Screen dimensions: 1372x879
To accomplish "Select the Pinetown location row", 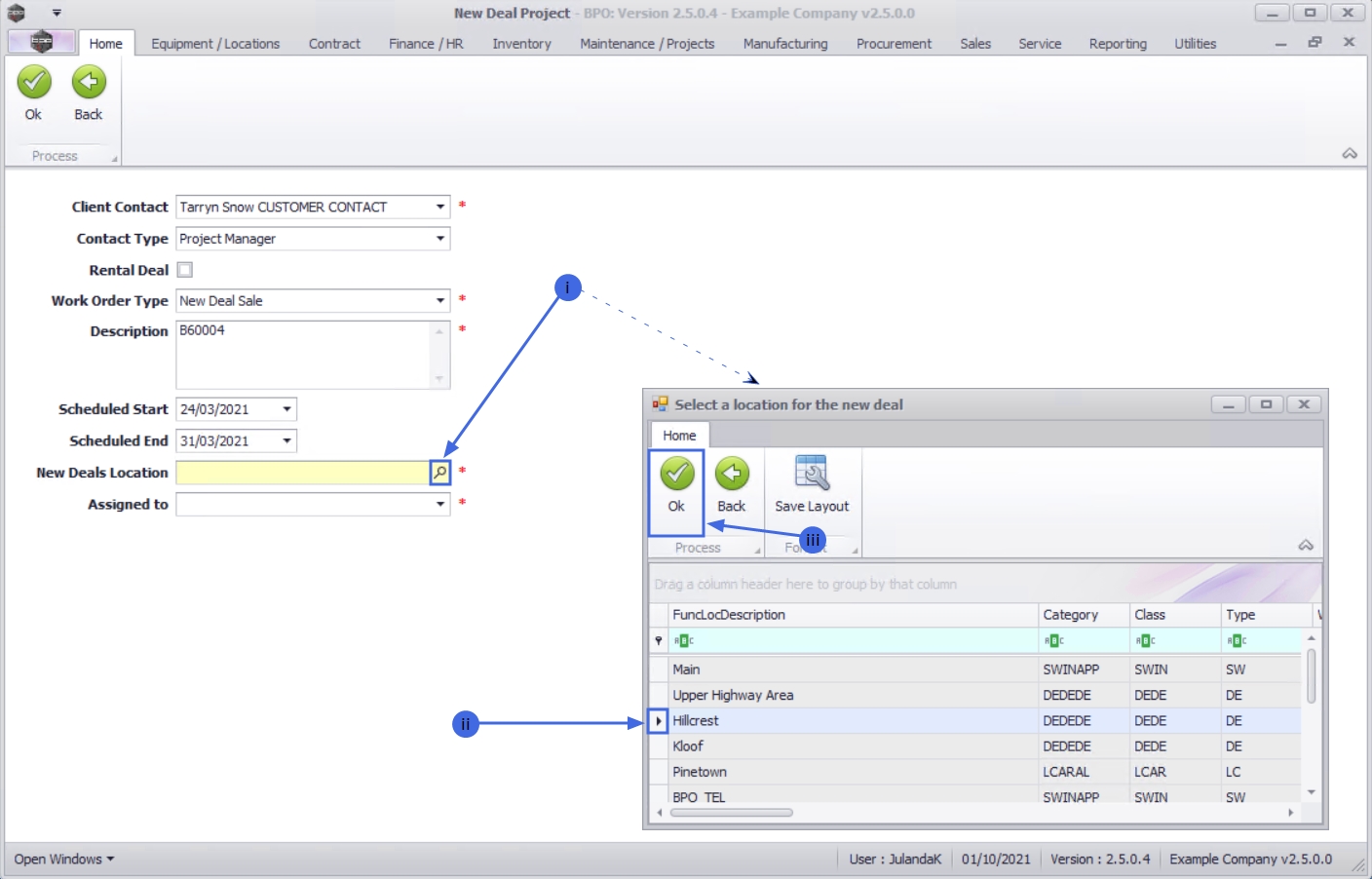I will (x=975, y=772).
